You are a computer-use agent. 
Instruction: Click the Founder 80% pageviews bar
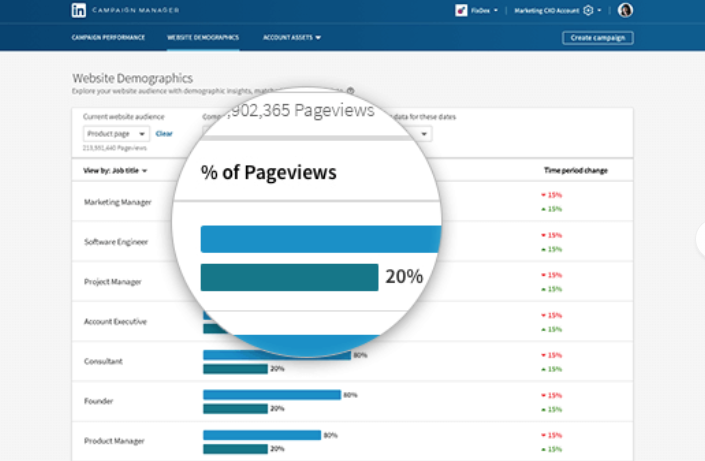pyautogui.click(x=272, y=395)
